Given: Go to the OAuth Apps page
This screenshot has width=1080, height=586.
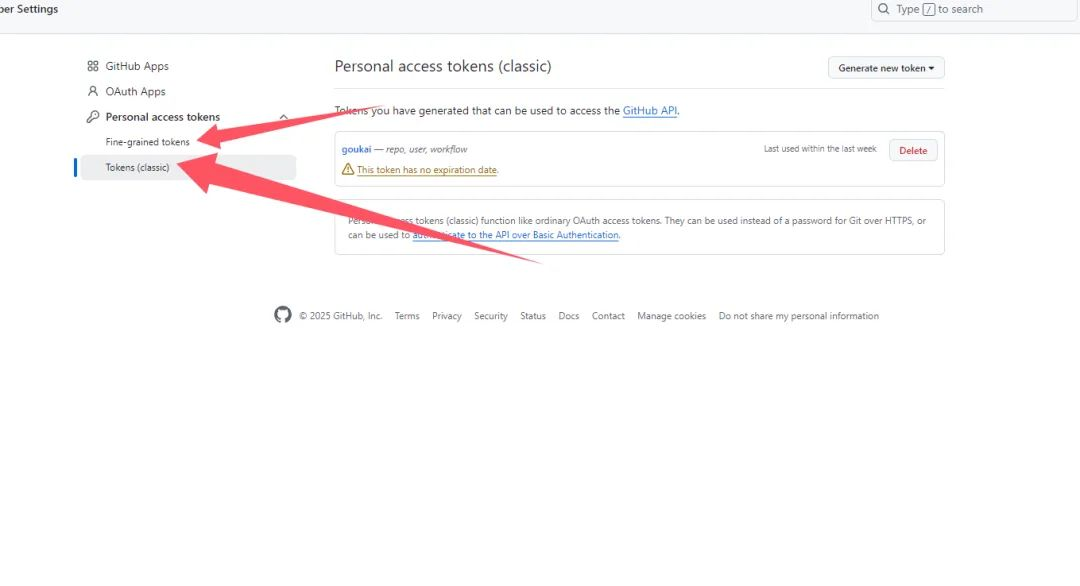Looking at the screenshot, I should (x=135, y=91).
